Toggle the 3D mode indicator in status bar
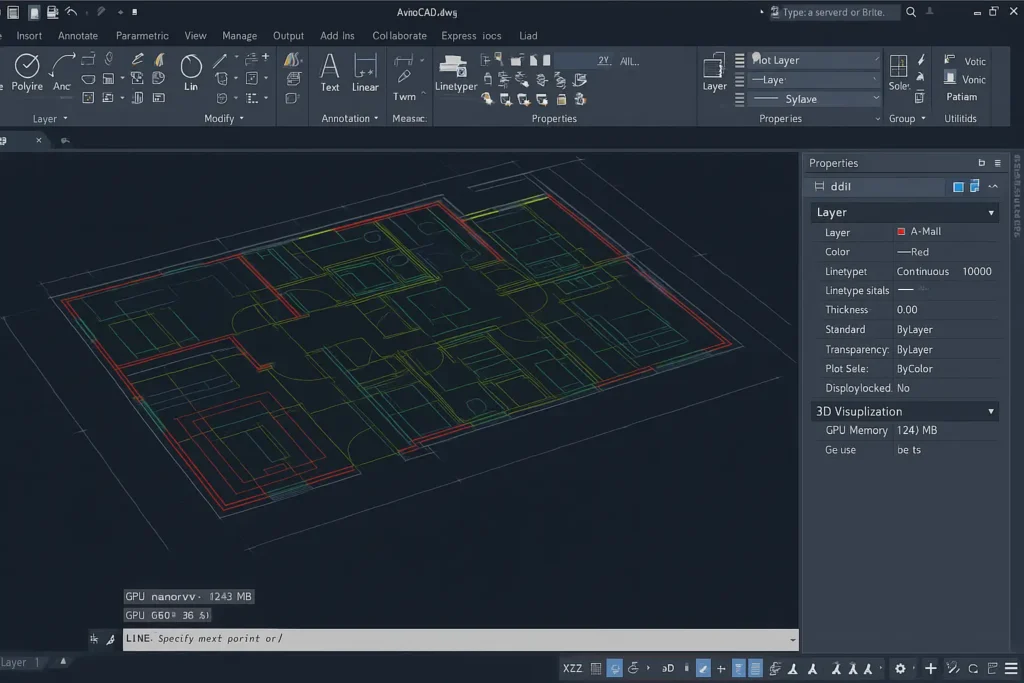1024x683 pixels. point(668,668)
